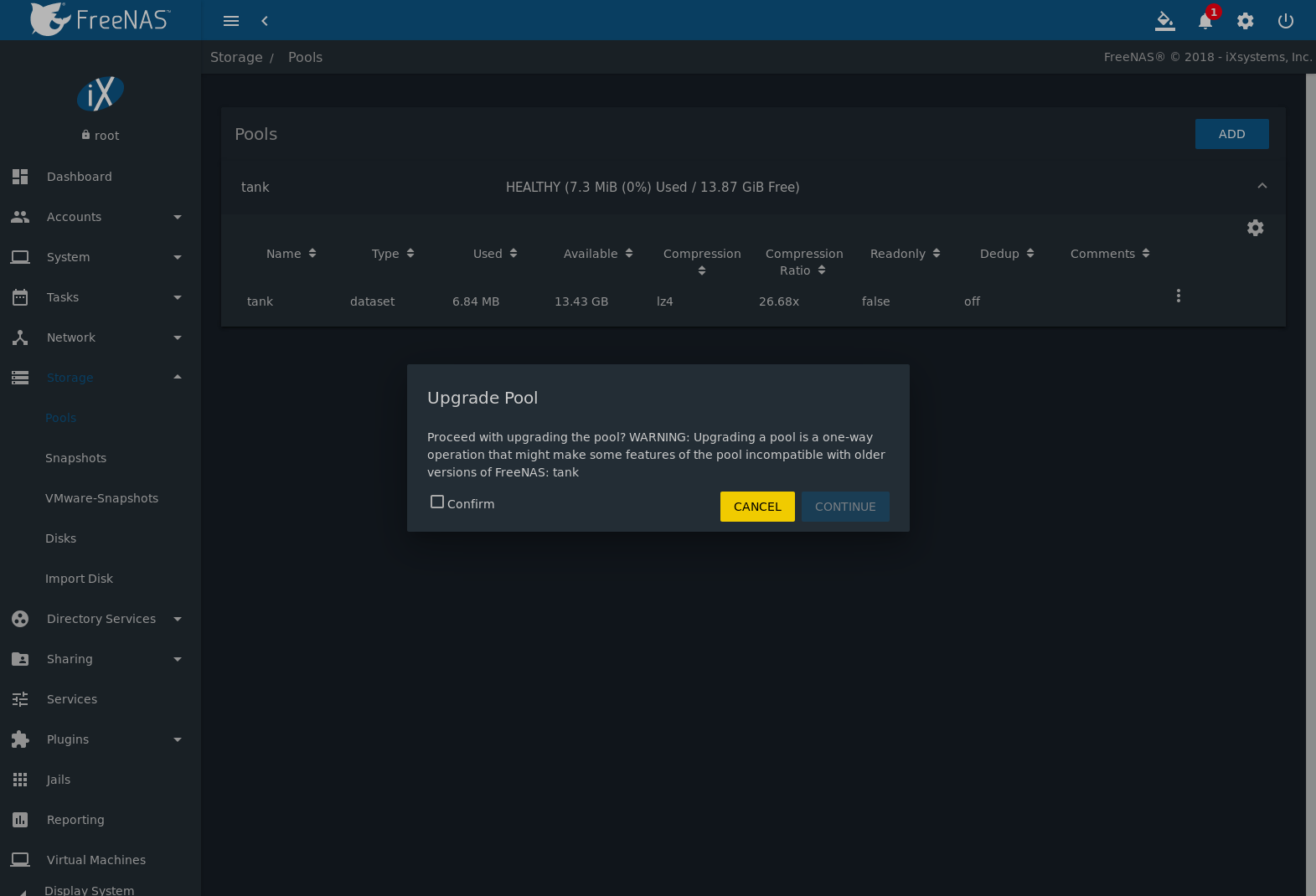Viewport: 1316px width, 896px height.
Task: Click the Add pool button
Action: pyautogui.click(x=1231, y=134)
